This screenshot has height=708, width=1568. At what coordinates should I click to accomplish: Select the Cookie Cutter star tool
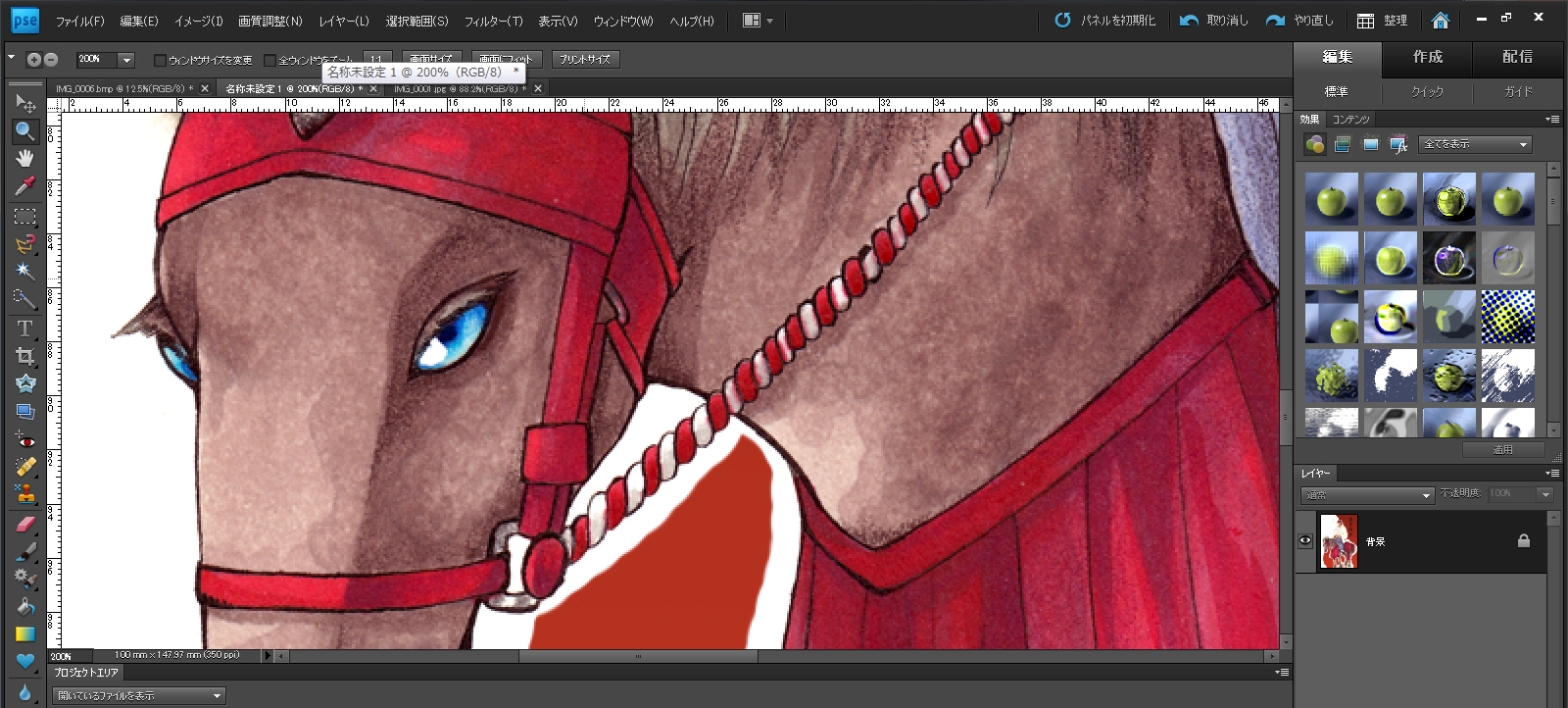click(25, 383)
